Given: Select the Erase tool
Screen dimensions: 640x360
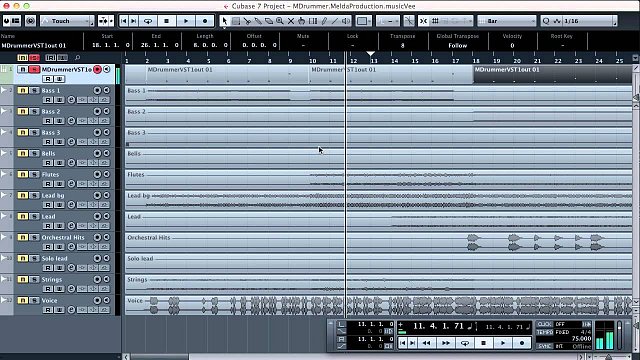Looking at the screenshot, I should [x=269, y=21].
